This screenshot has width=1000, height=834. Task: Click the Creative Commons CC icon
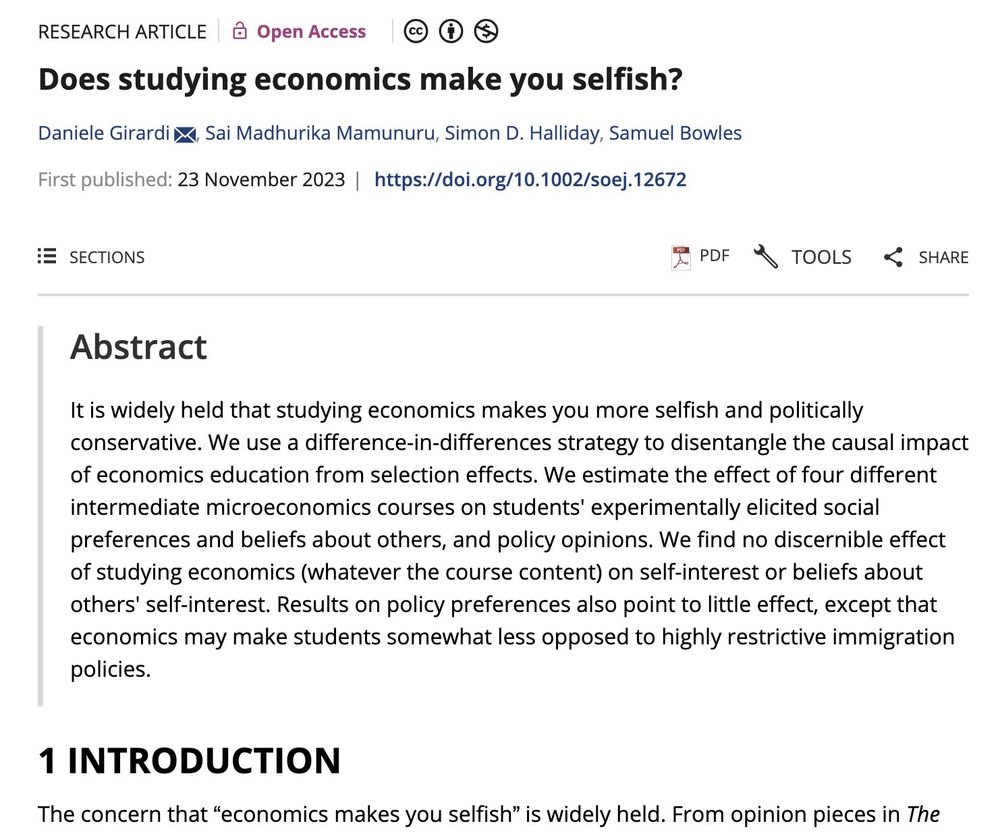[416, 32]
